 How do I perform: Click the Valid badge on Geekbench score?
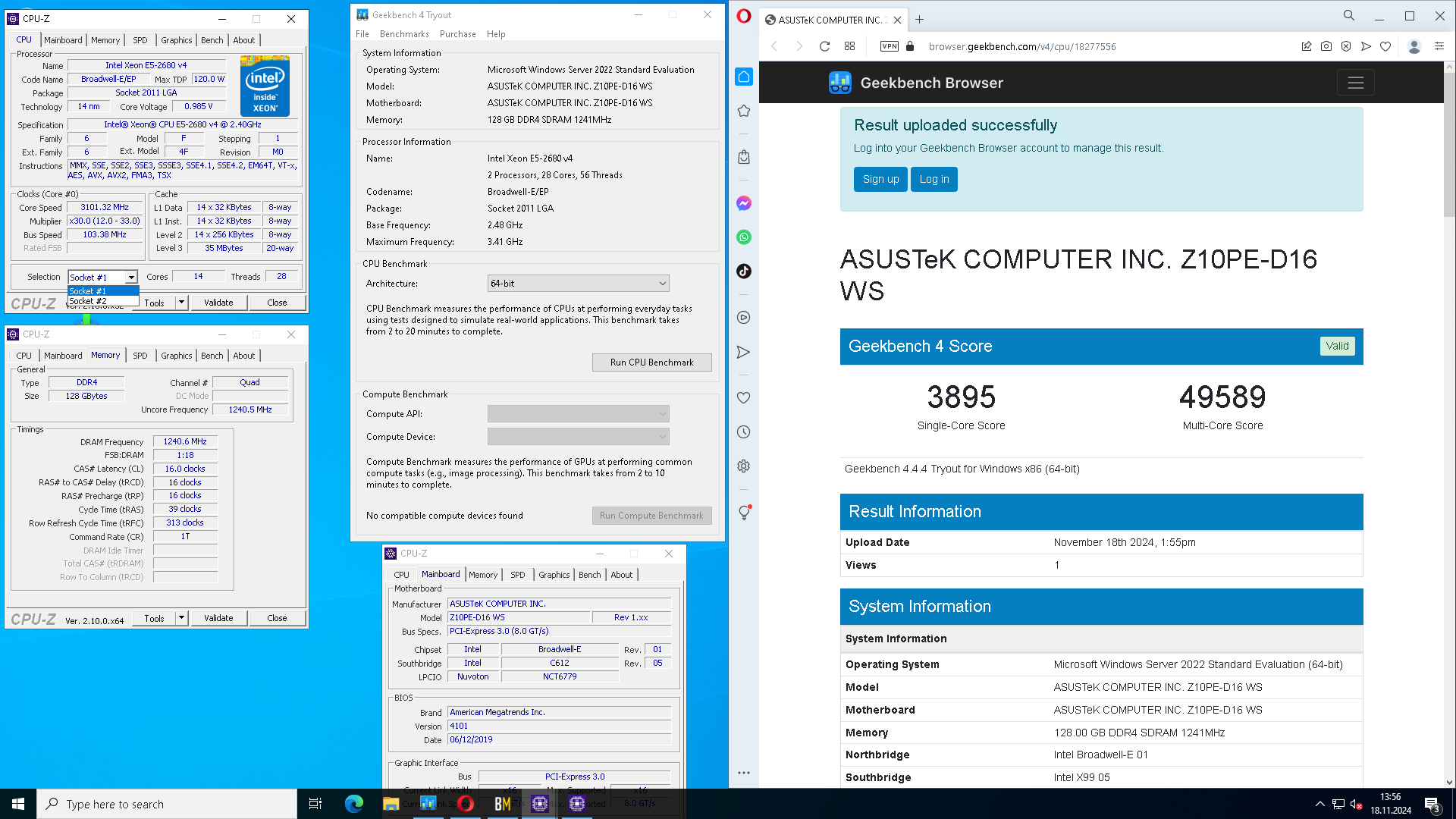point(1338,346)
